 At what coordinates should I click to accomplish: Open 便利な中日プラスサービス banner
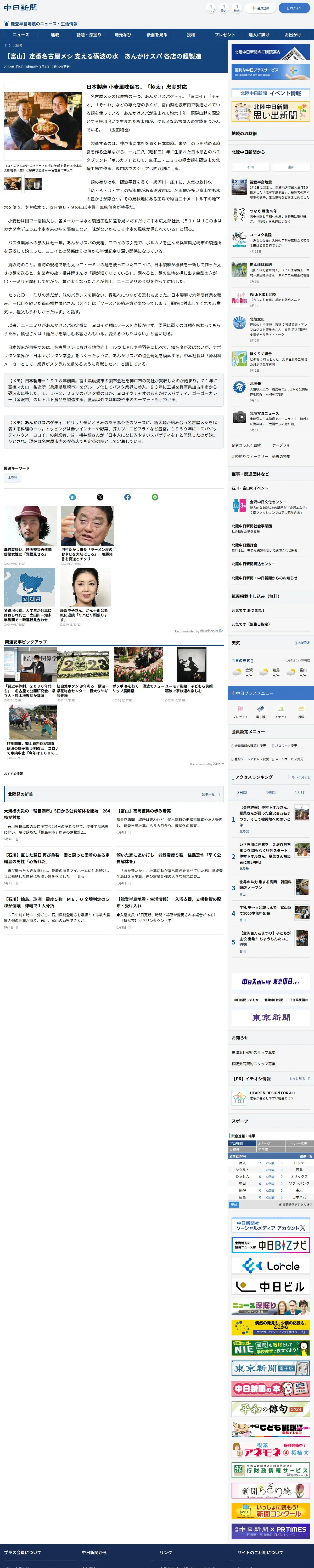click(x=271, y=72)
